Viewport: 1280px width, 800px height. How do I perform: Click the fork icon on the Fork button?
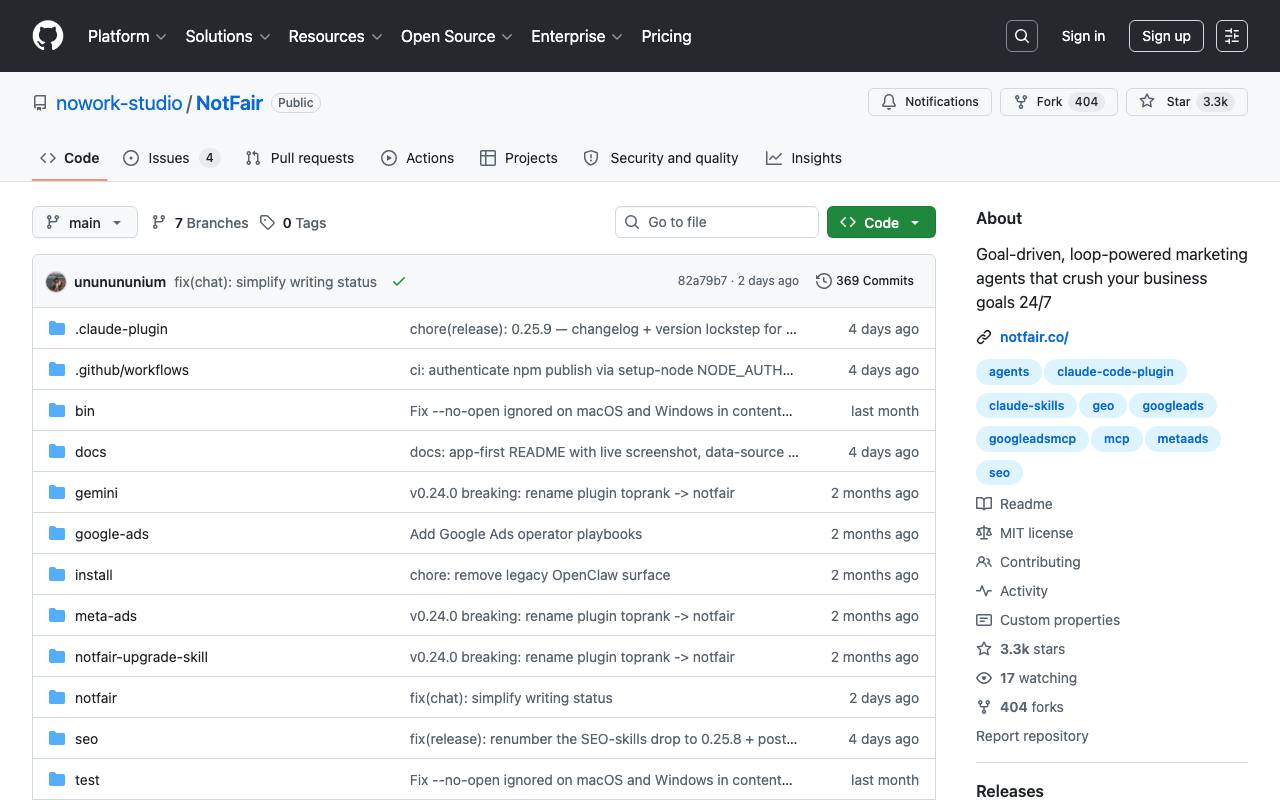(x=1021, y=102)
